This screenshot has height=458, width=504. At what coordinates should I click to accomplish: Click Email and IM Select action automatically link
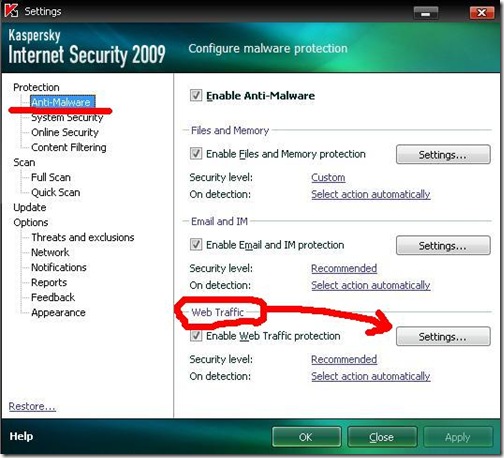pyautogui.click(x=371, y=285)
